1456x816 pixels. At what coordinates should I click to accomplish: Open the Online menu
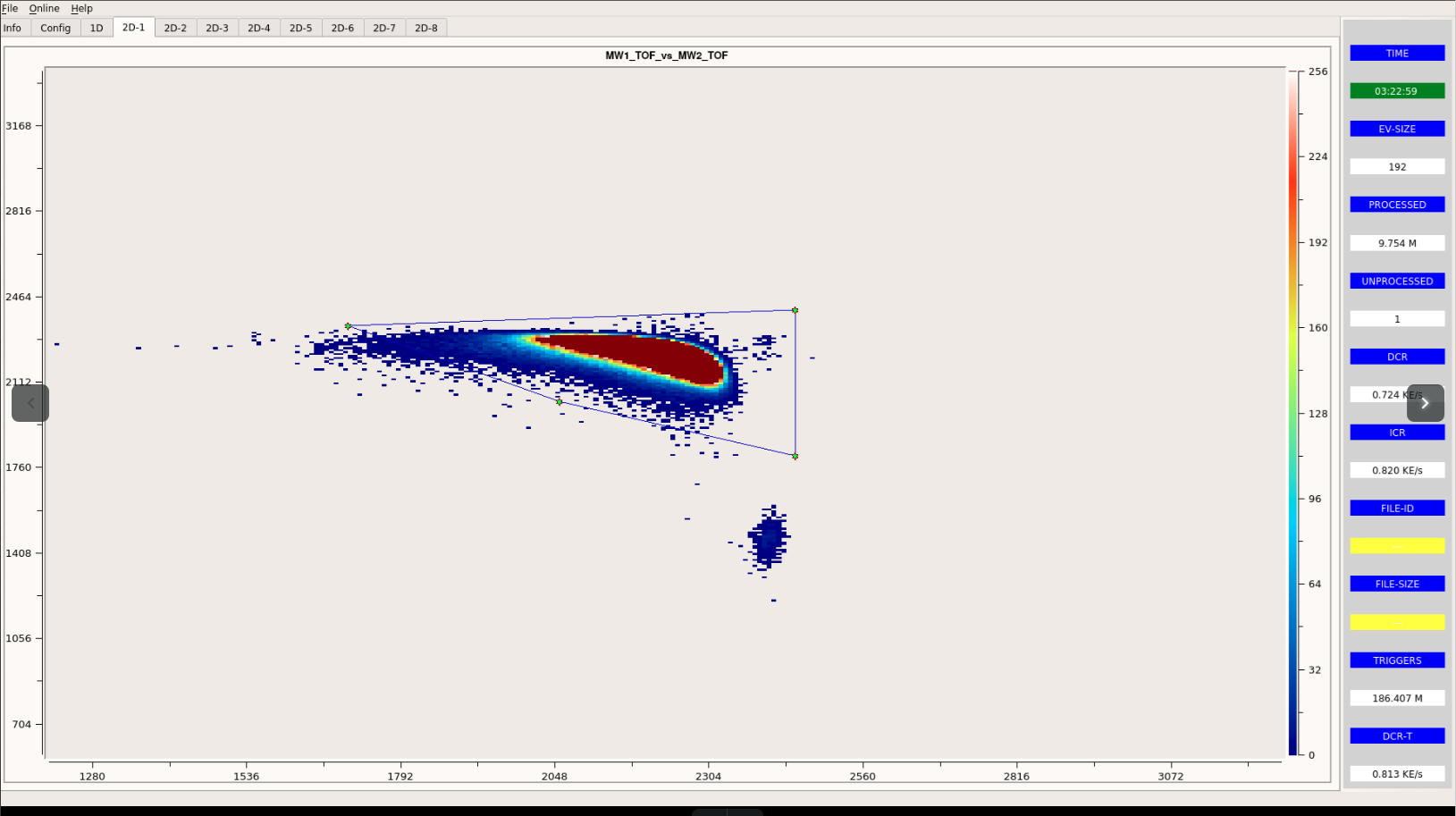click(x=45, y=8)
